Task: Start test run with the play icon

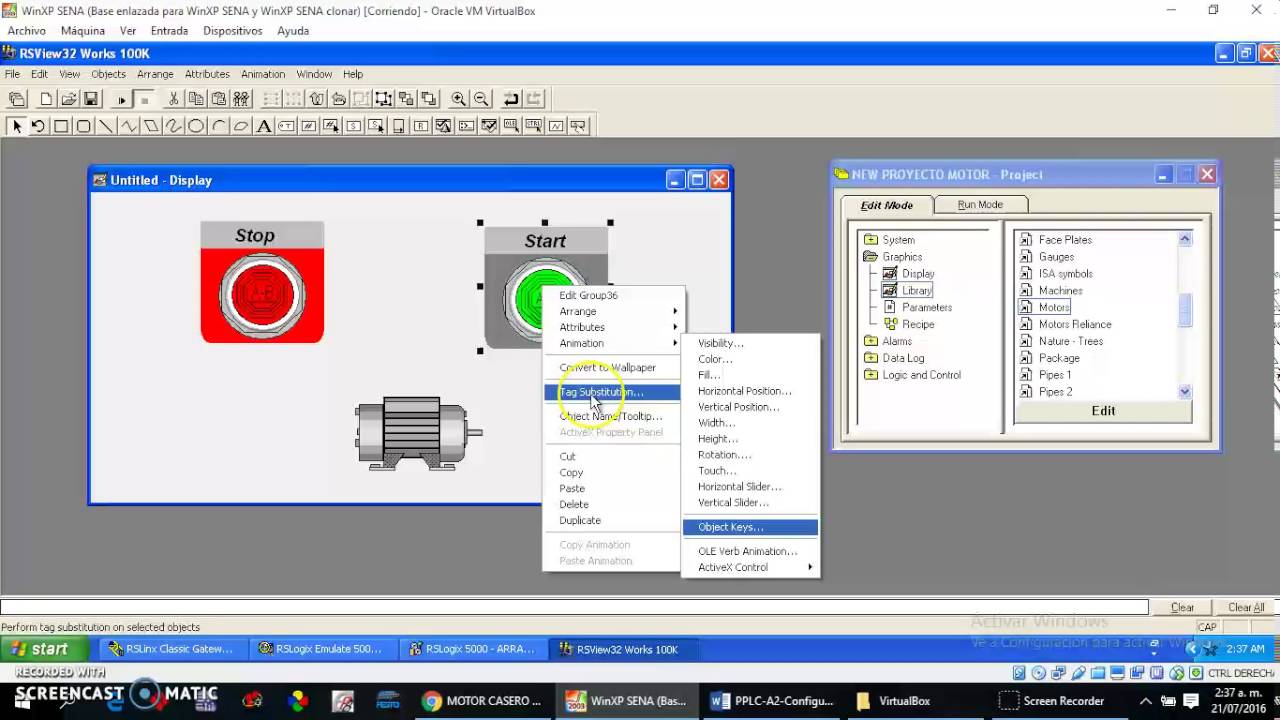Action: tap(122, 99)
